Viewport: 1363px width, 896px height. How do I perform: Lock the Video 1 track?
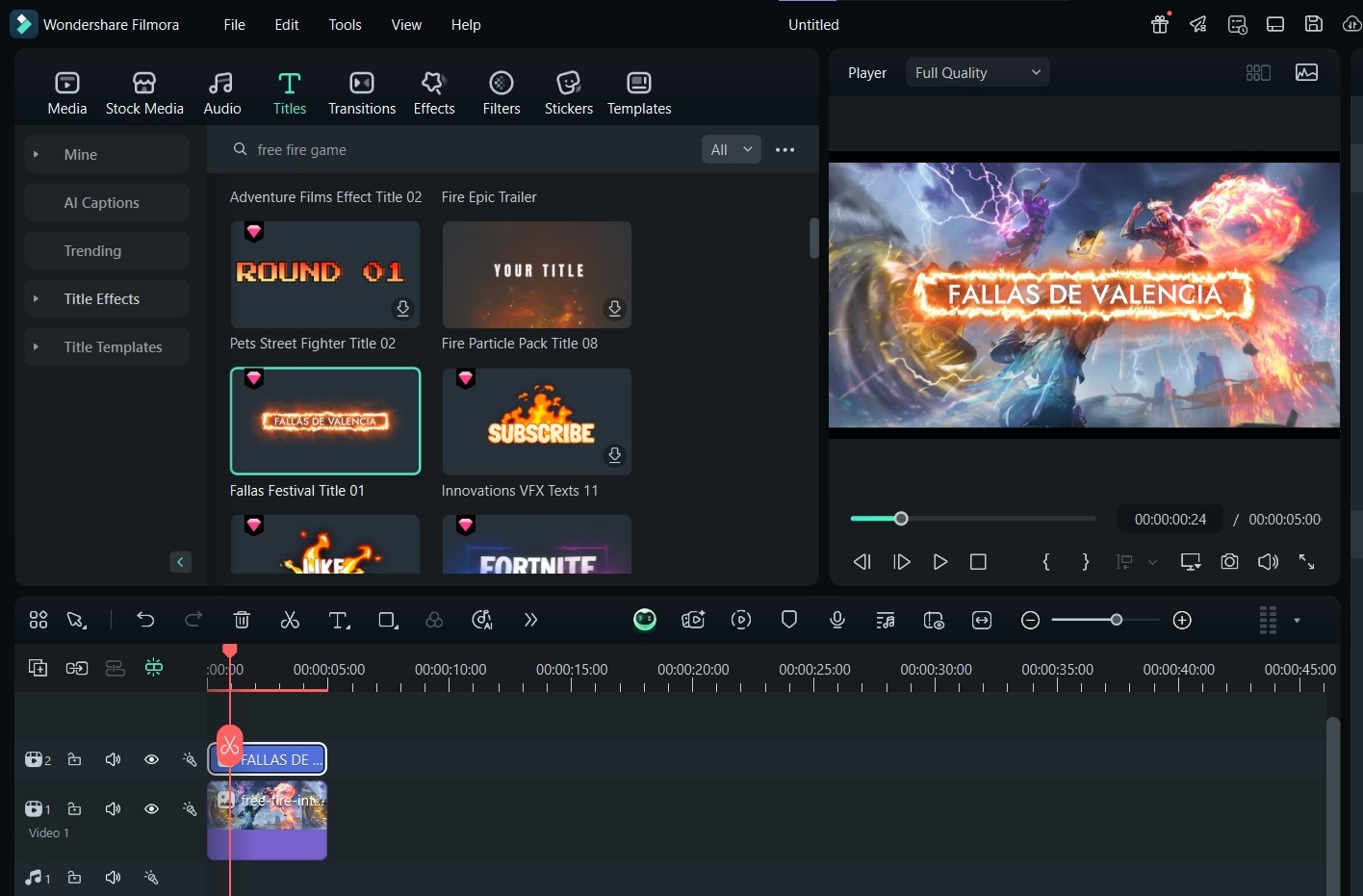pos(74,808)
